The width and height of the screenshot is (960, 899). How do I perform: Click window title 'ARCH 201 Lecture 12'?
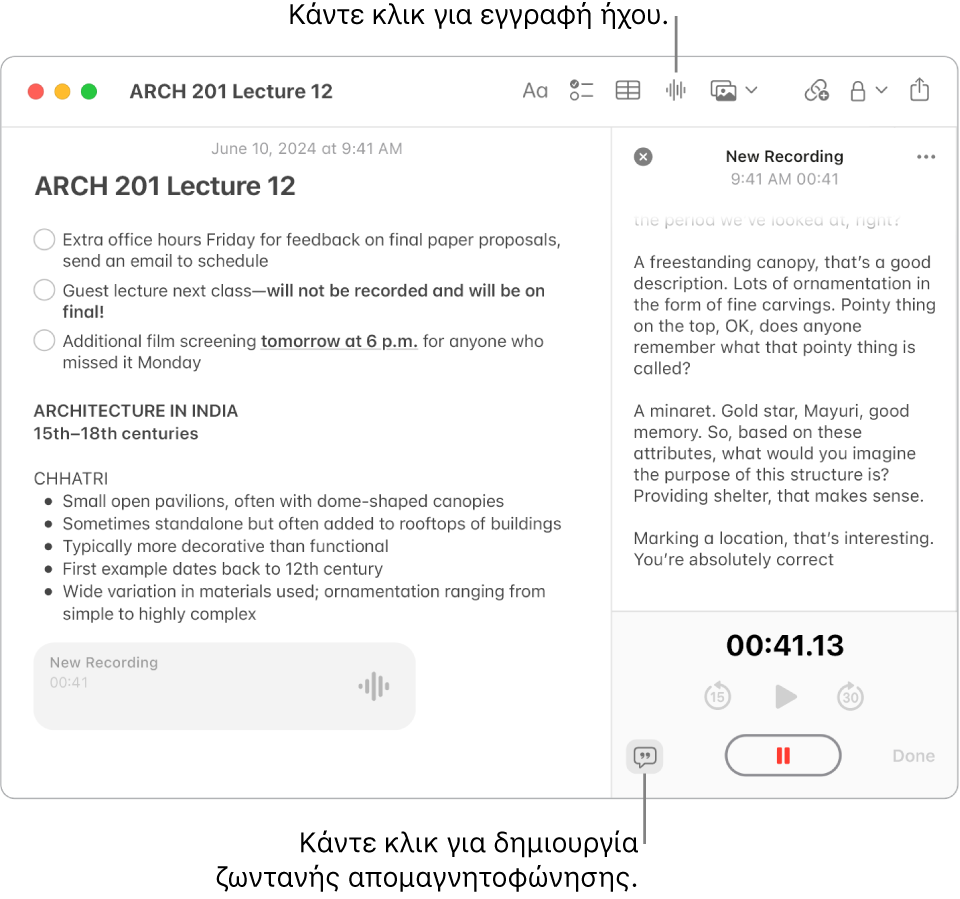click(x=231, y=91)
